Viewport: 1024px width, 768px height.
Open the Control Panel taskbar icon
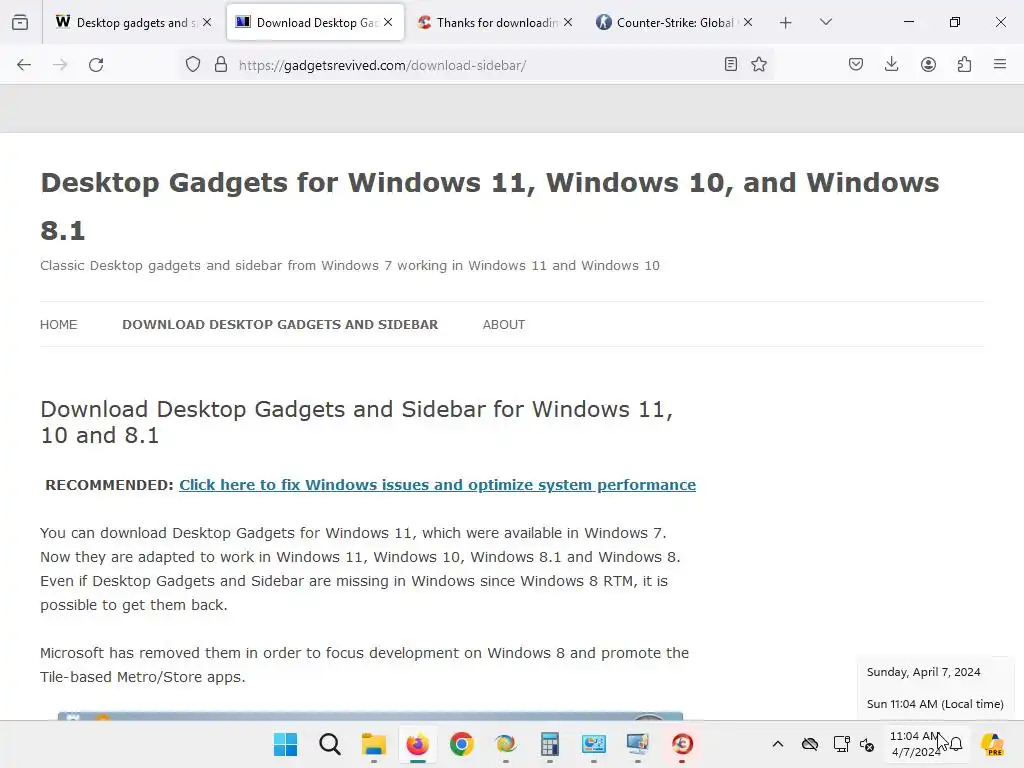(594, 744)
